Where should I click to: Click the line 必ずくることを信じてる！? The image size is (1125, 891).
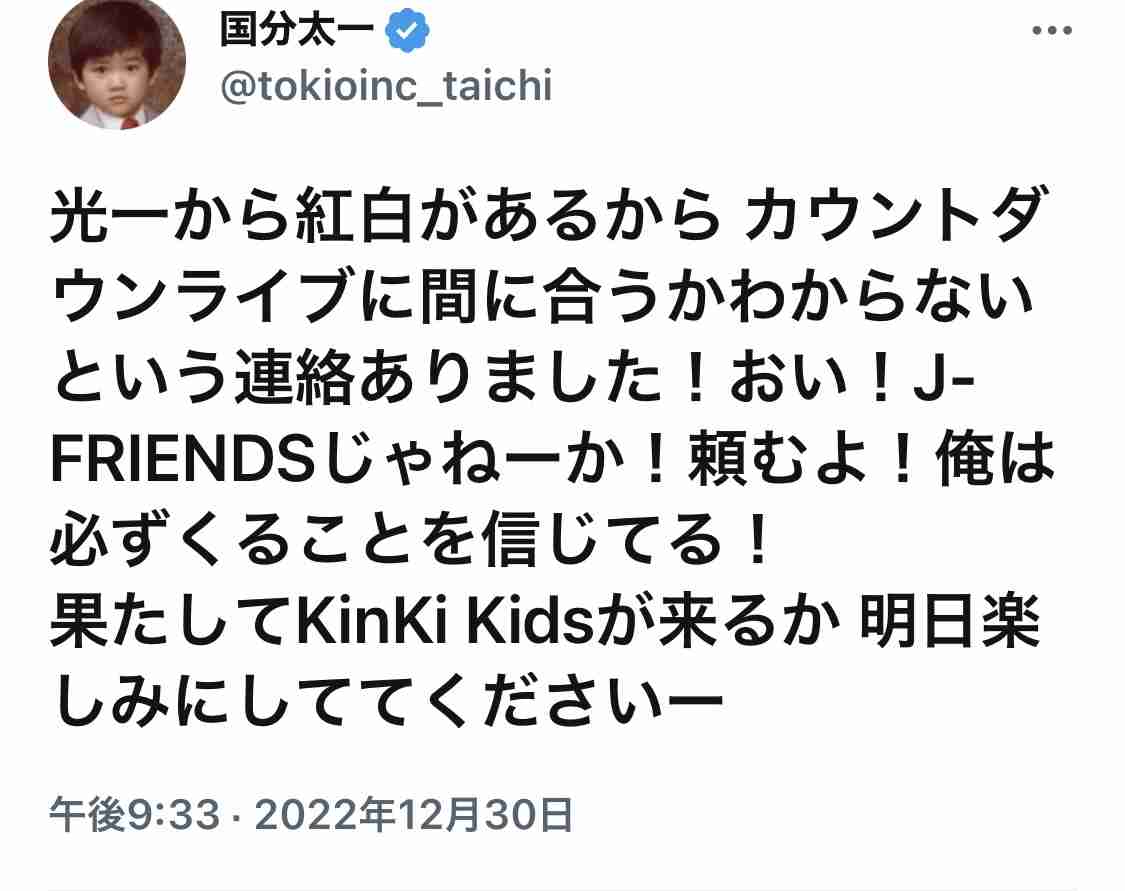click(410, 540)
